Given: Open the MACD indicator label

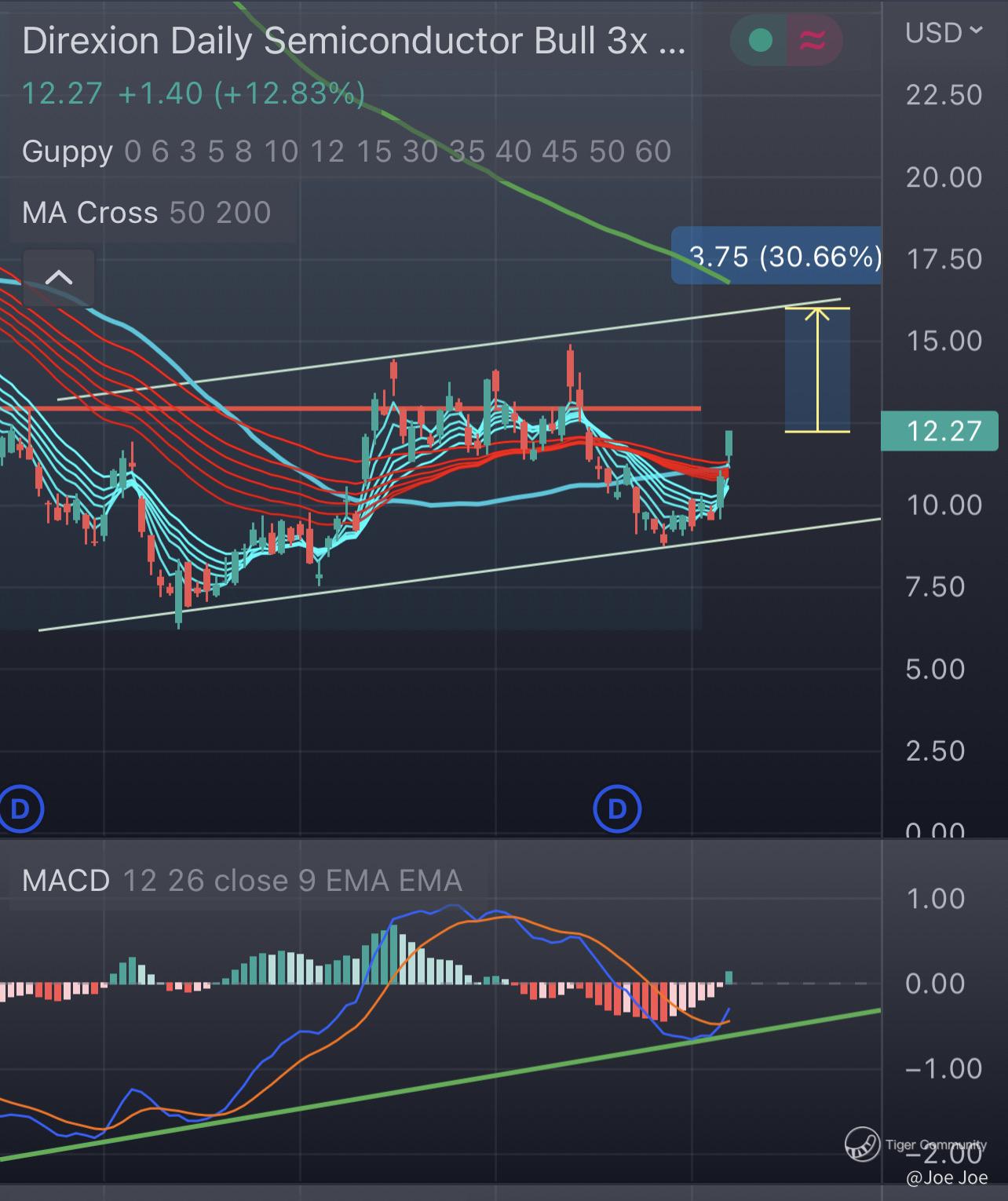Looking at the screenshot, I should 242,881.
